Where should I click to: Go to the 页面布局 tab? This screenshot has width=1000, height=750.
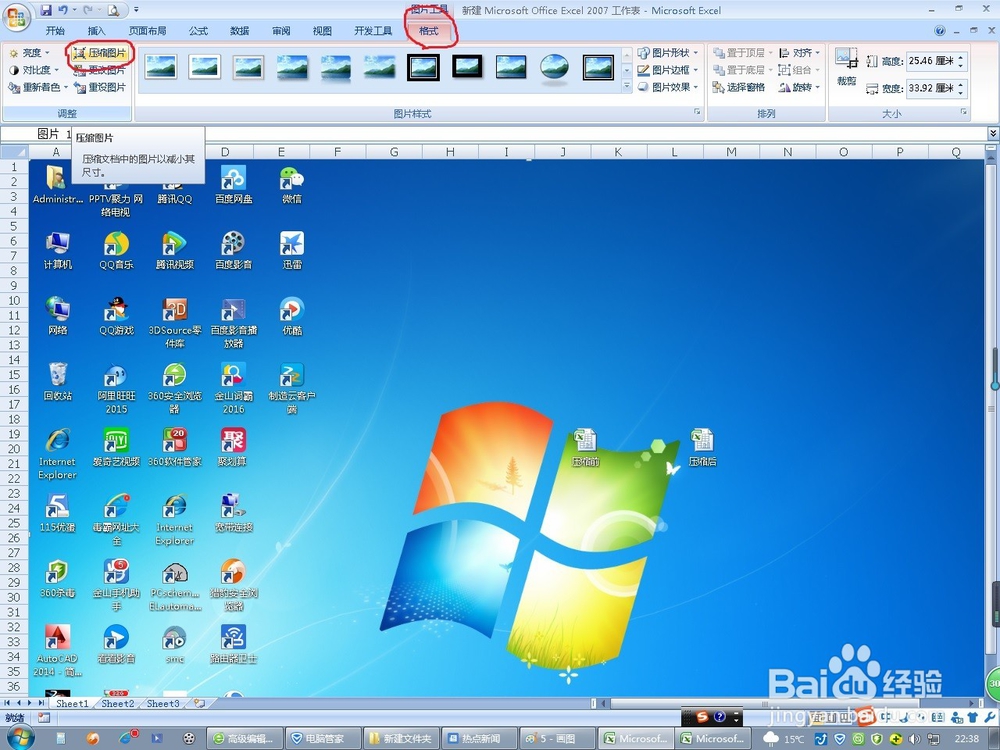[147, 31]
